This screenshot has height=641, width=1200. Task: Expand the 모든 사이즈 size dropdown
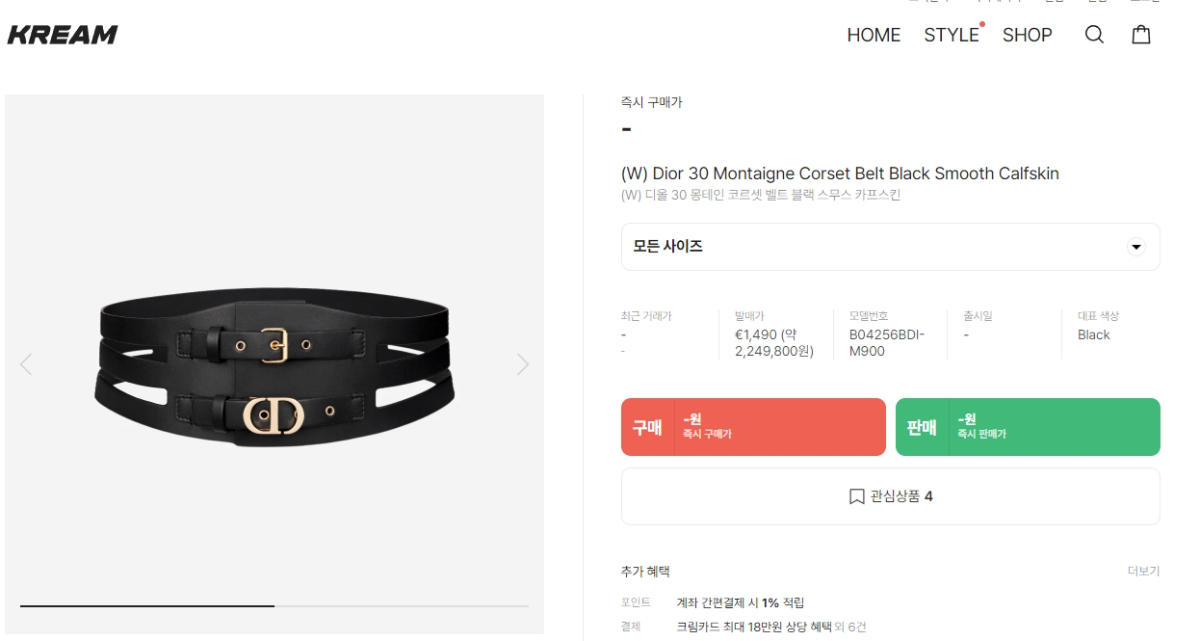[x=890, y=246]
